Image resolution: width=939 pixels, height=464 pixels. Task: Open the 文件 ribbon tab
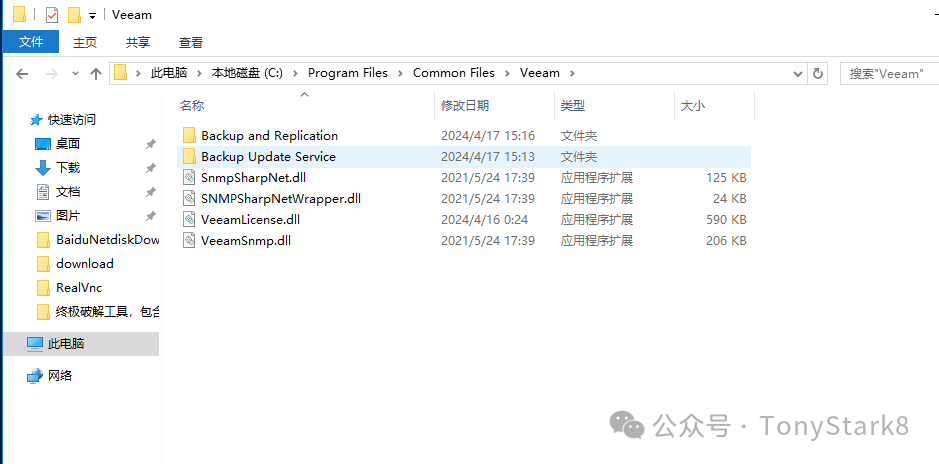pos(31,42)
